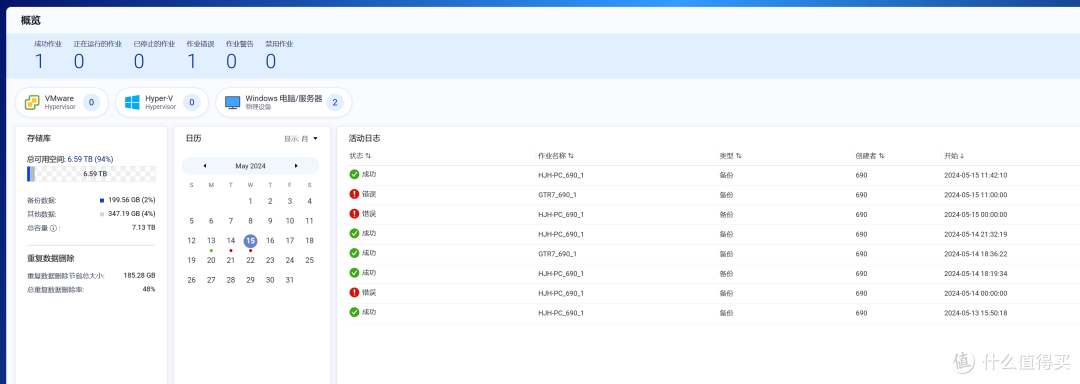Open the 显示: 月 view dropdown
This screenshot has height=384, width=1080.
(301, 138)
